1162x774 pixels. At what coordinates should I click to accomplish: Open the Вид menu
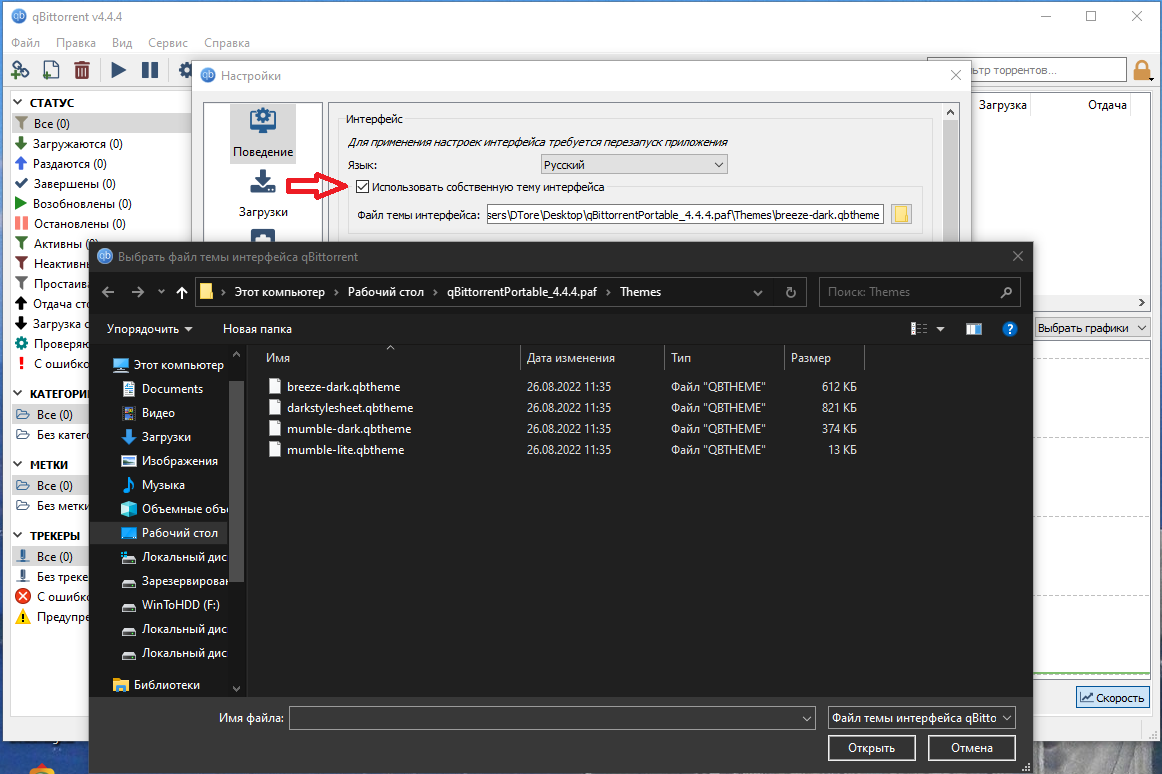click(x=121, y=42)
